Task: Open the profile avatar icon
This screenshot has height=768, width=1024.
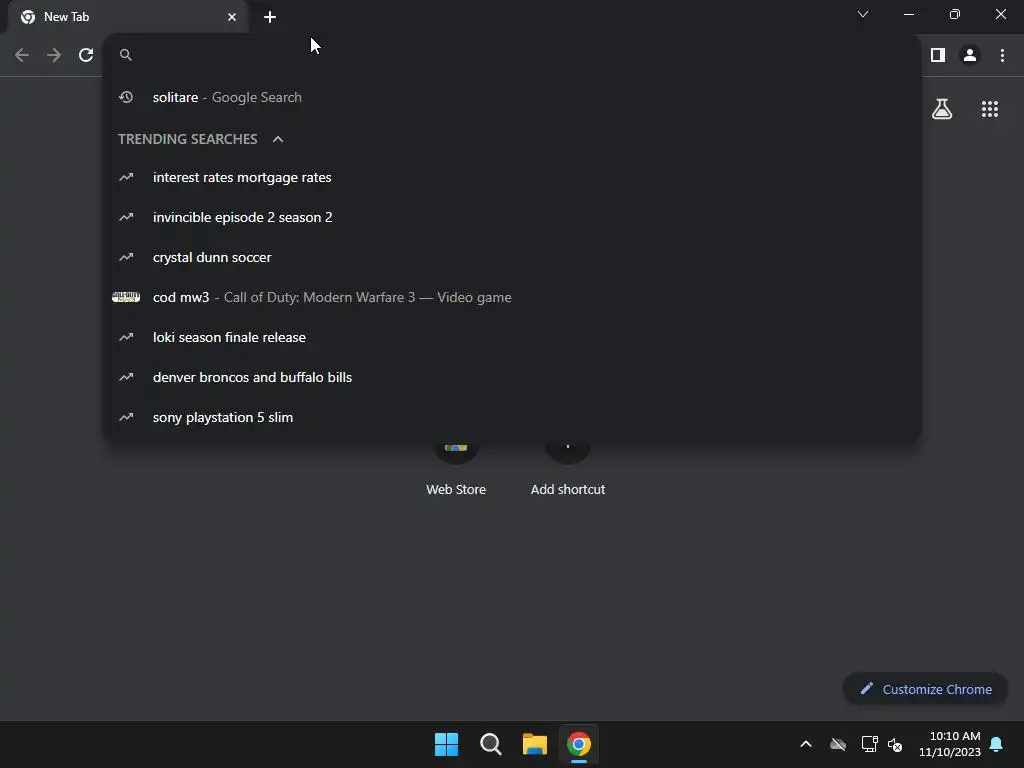Action: click(x=970, y=55)
